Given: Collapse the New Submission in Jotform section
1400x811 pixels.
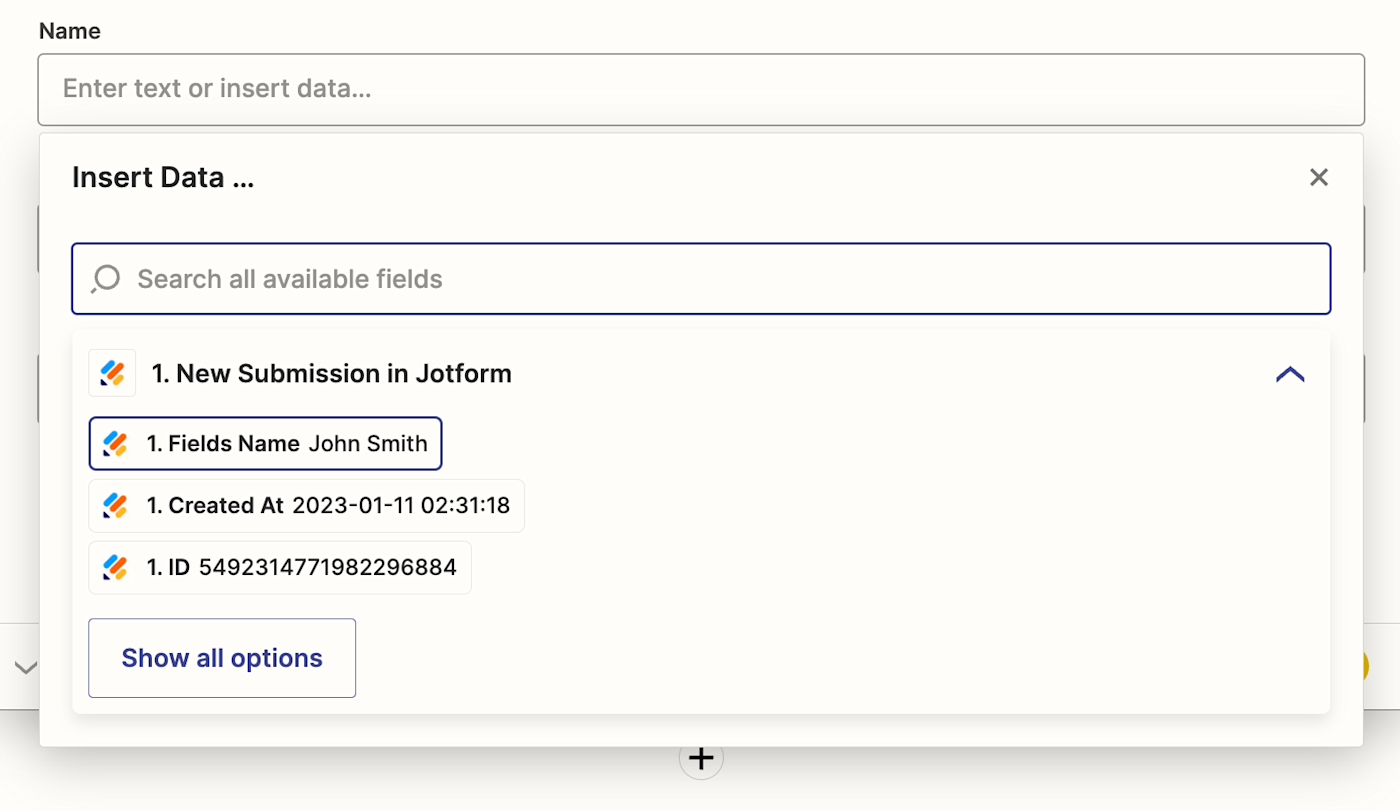Looking at the screenshot, I should [x=1290, y=374].
